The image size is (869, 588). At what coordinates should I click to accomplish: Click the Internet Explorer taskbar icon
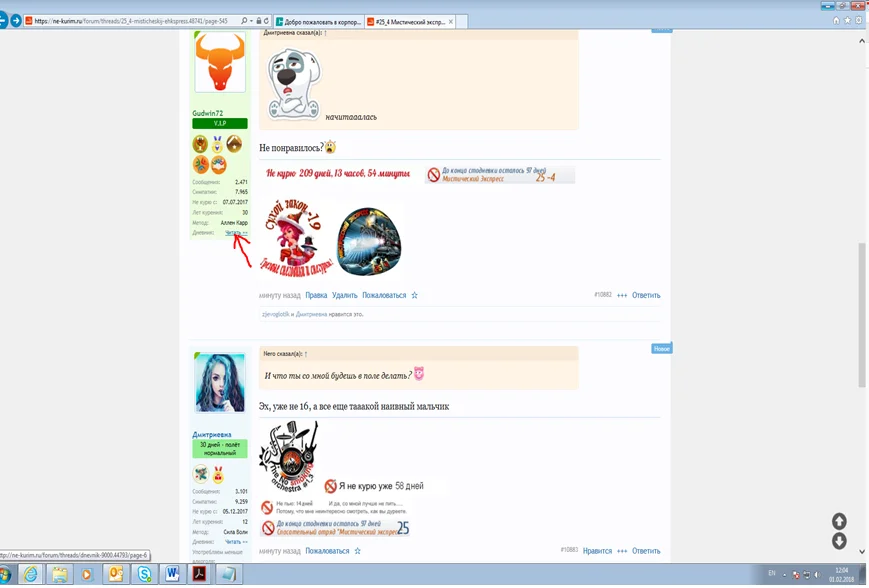pyautogui.click(x=30, y=574)
